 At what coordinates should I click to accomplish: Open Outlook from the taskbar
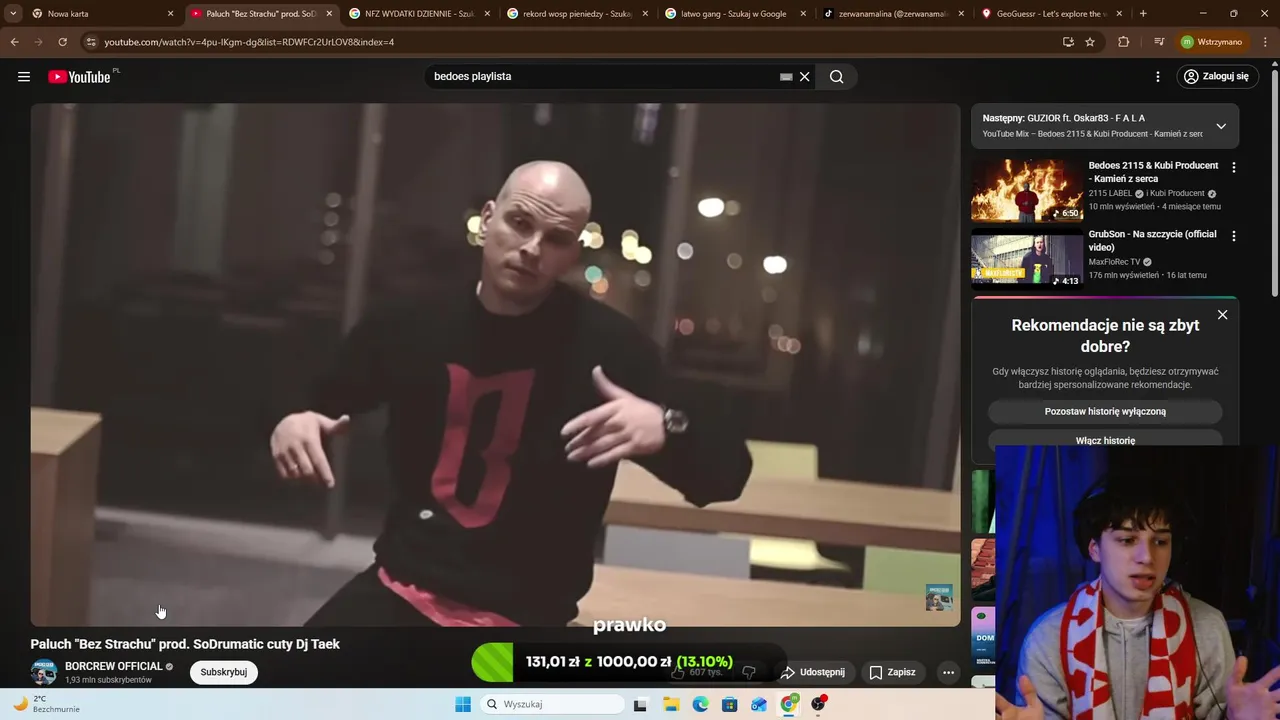coord(759,704)
